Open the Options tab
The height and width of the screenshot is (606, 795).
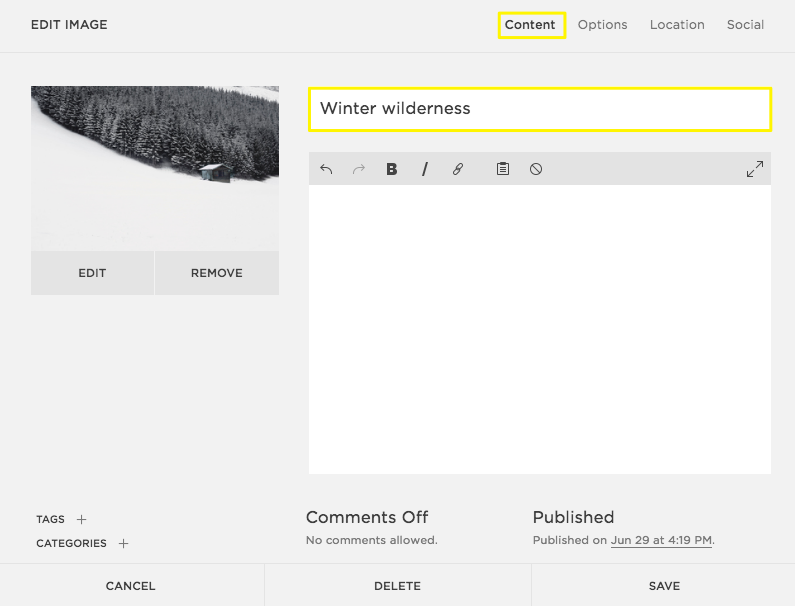coord(602,25)
